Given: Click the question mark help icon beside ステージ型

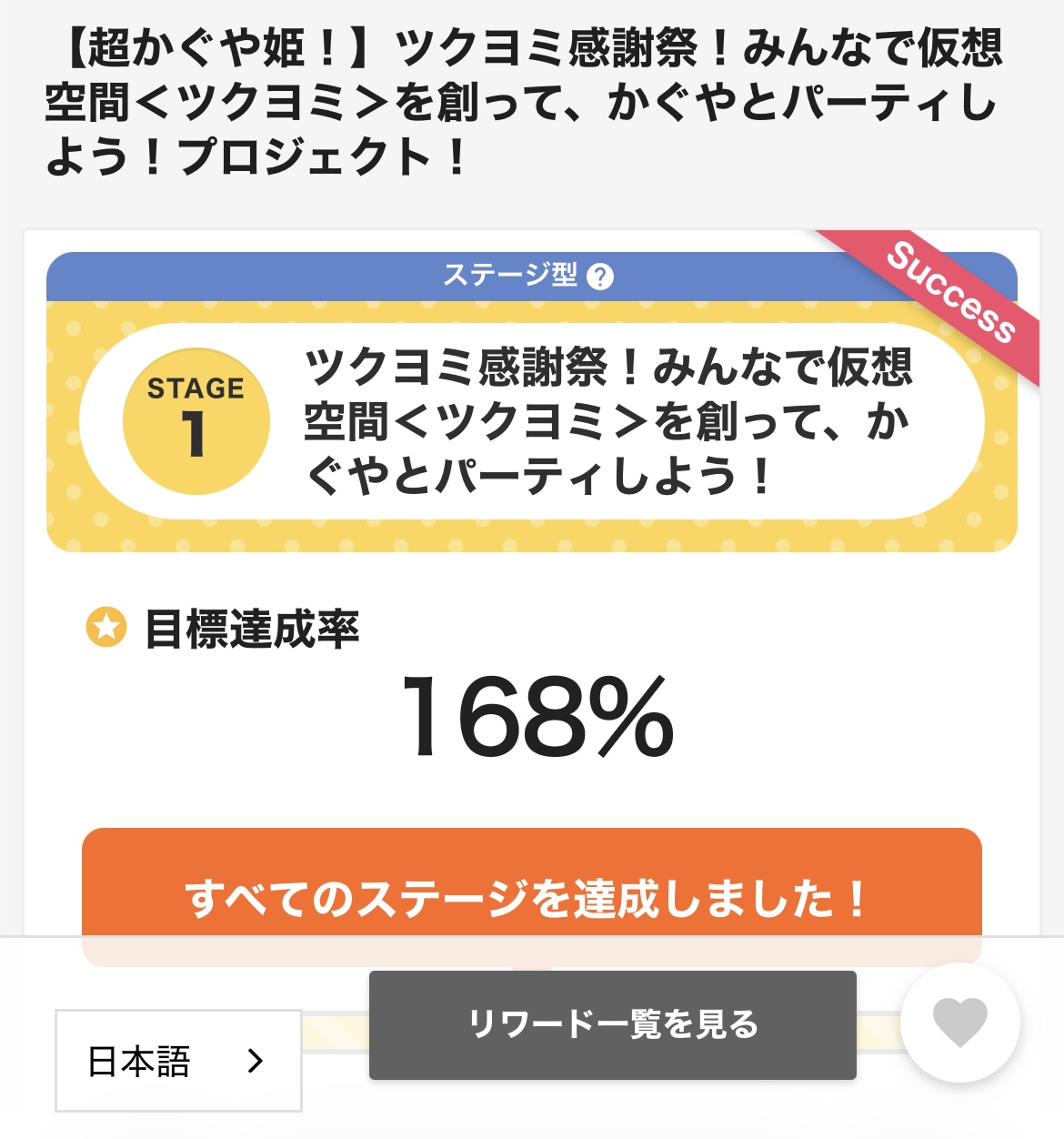Looking at the screenshot, I should click(600, 277).
